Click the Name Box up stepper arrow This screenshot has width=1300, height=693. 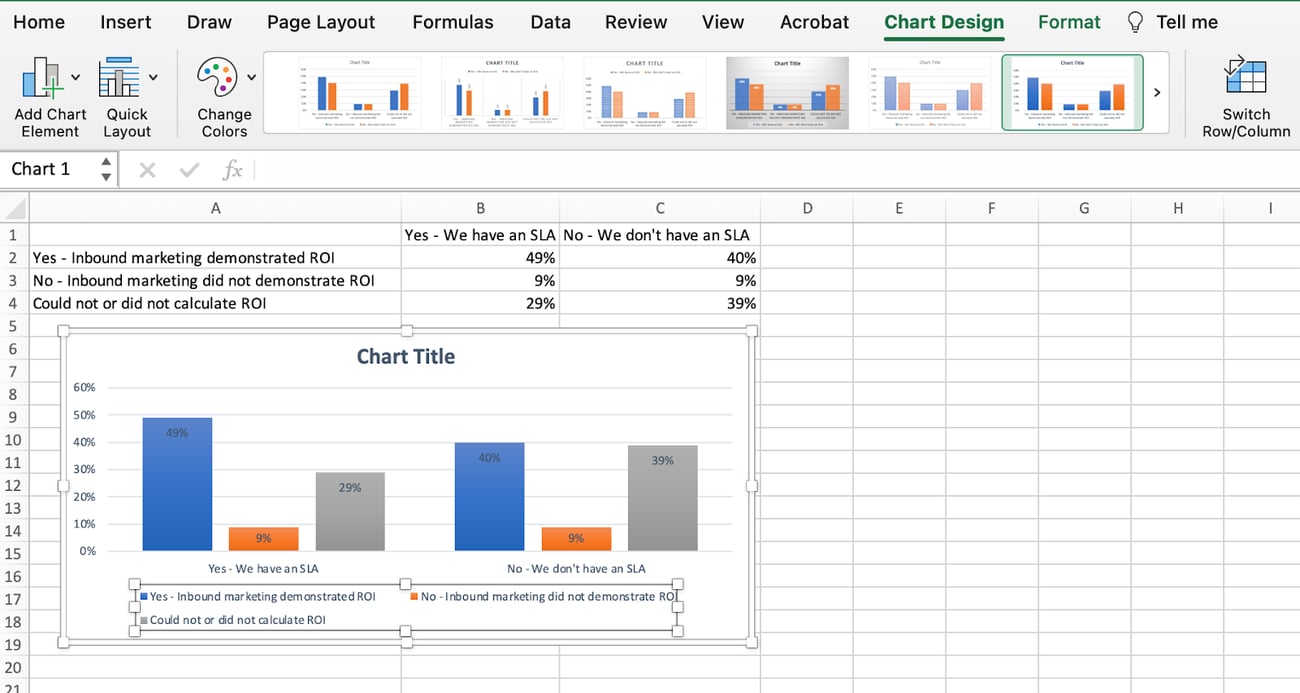pyautogui.click(x=106, y=161)
